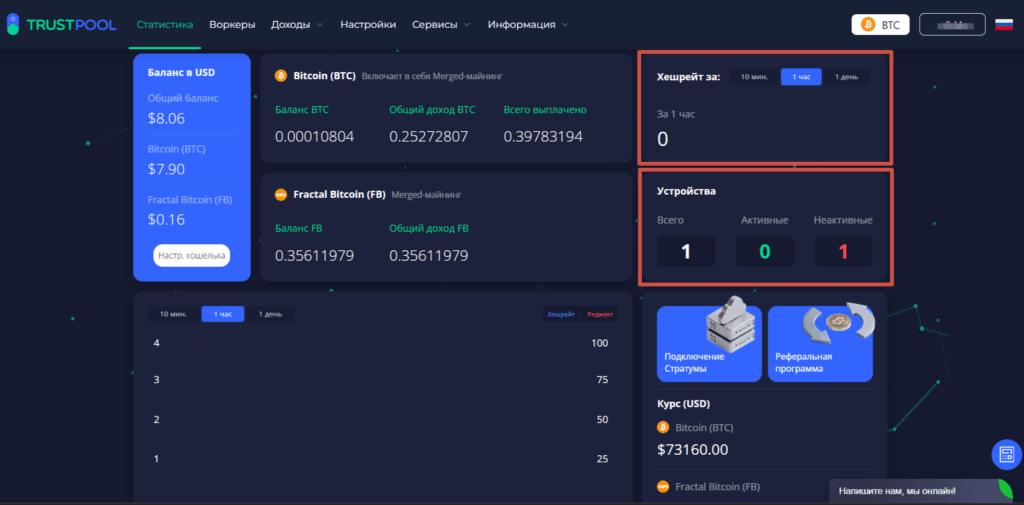Expand the Доходы dropdown menu
This screenshot has height=505, width=1024.
coord(297,24)
